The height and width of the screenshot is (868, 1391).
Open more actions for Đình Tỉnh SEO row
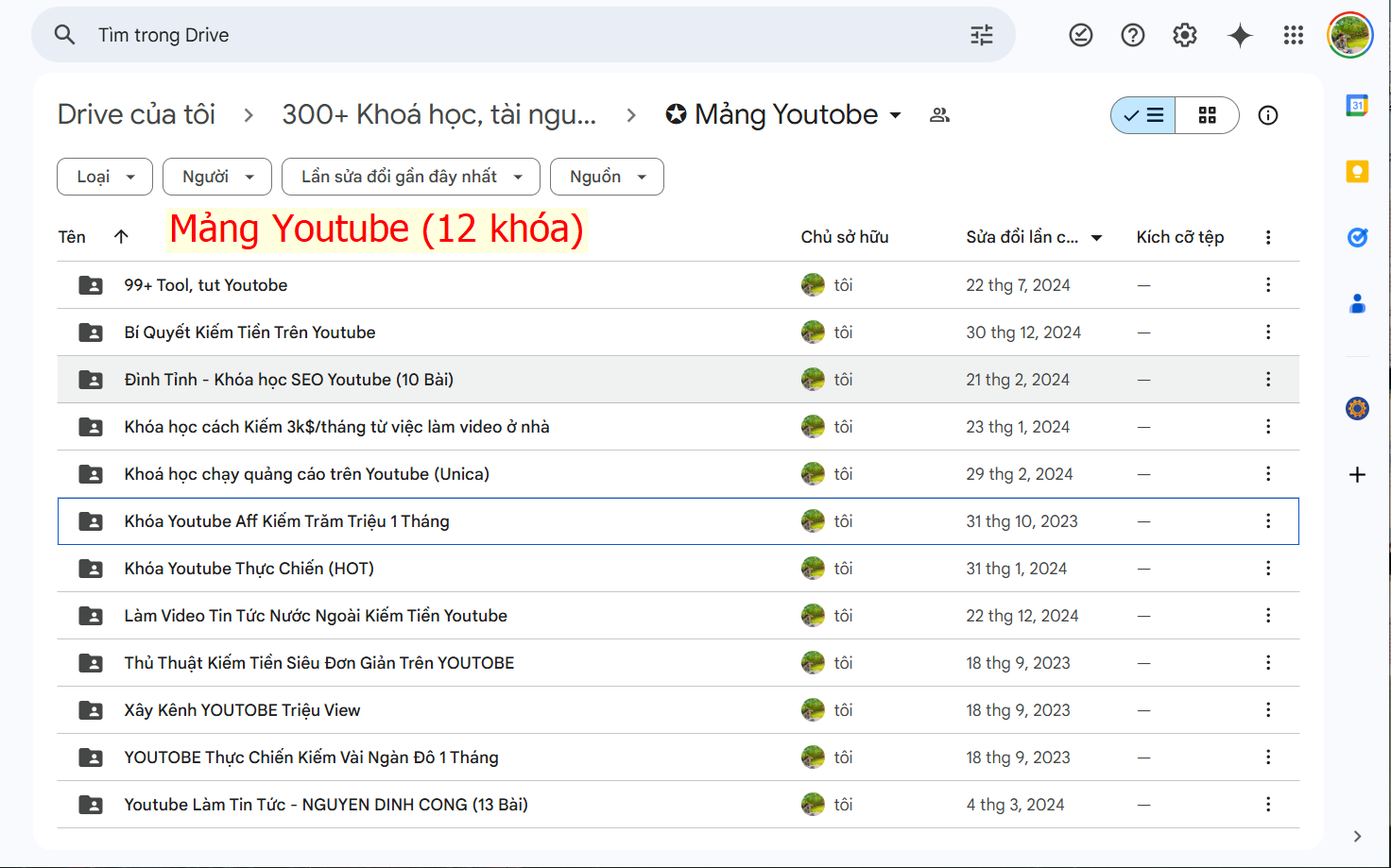[1268, 379]
